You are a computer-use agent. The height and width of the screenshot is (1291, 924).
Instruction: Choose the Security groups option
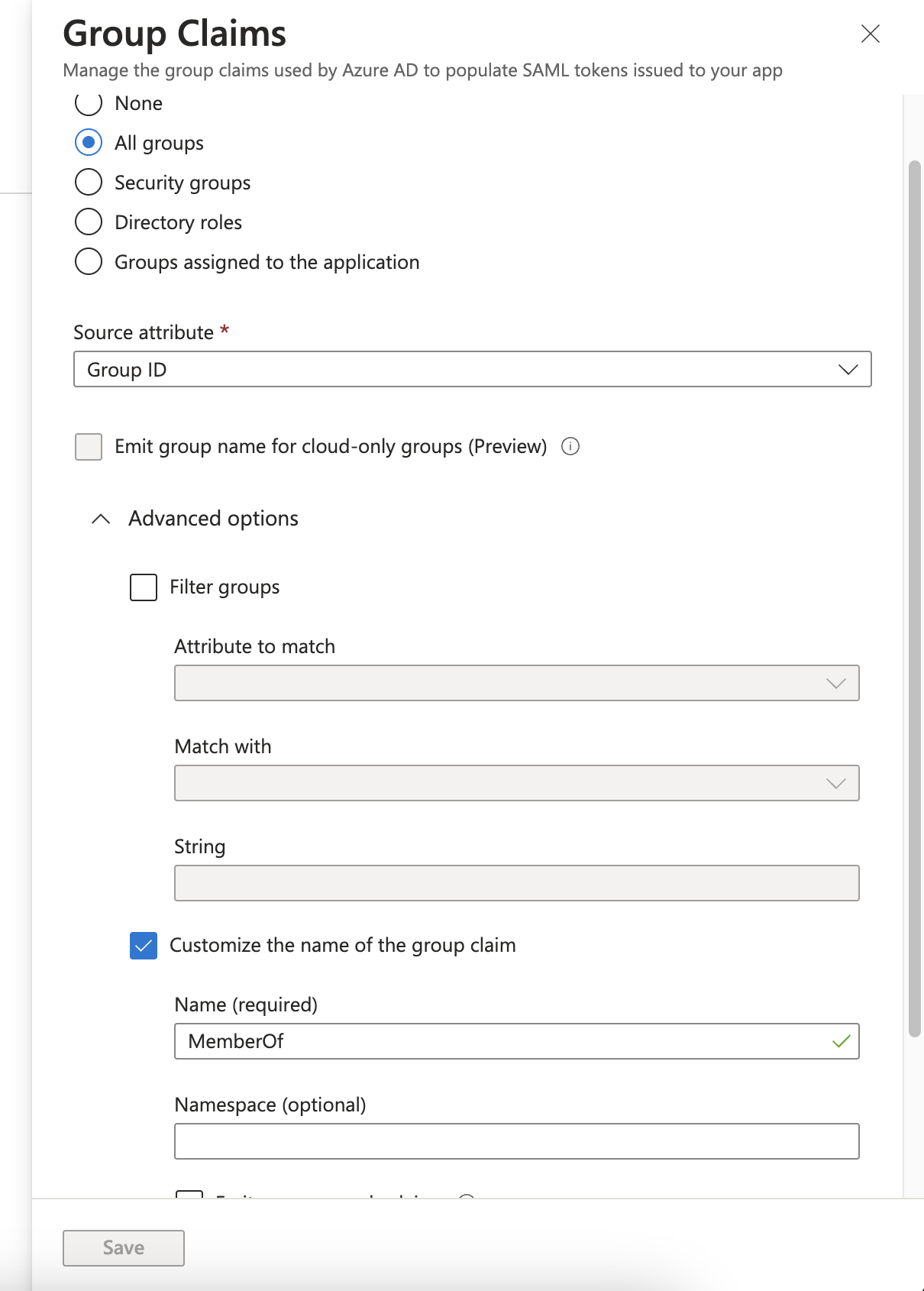[x=89, y=183]
